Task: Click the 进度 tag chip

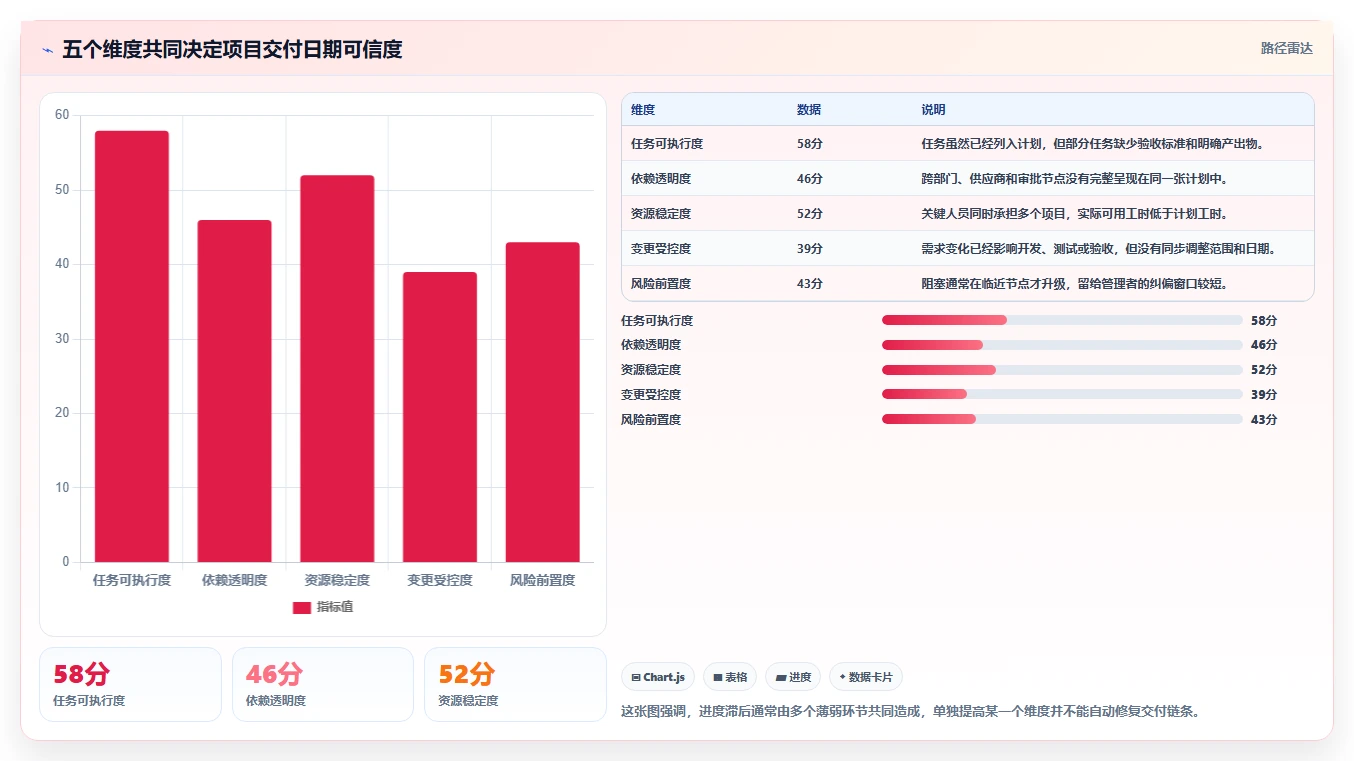Action: pos(793,677)
